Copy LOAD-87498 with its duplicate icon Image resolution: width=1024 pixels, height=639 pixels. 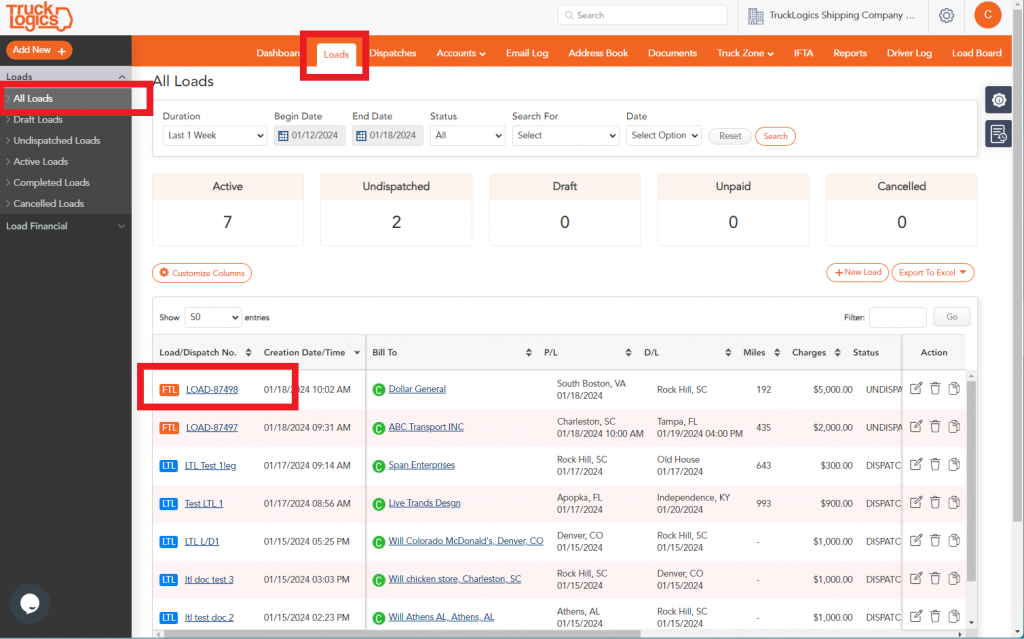tap(954, 389)
